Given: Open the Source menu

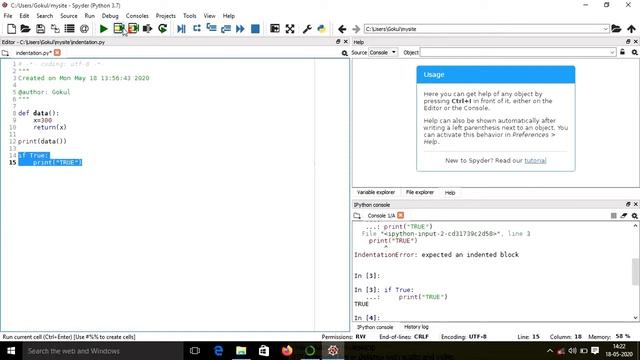Looking at the screenshot, I should tap(69, 16).
